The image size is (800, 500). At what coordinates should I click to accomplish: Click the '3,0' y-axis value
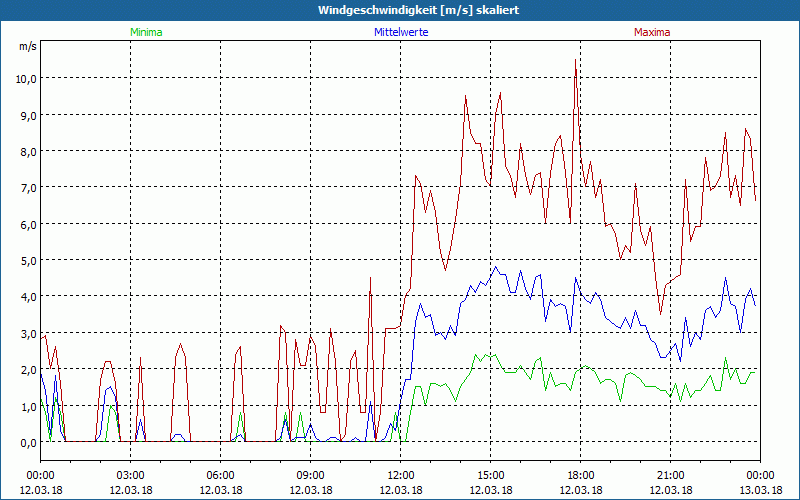point(29,334)
